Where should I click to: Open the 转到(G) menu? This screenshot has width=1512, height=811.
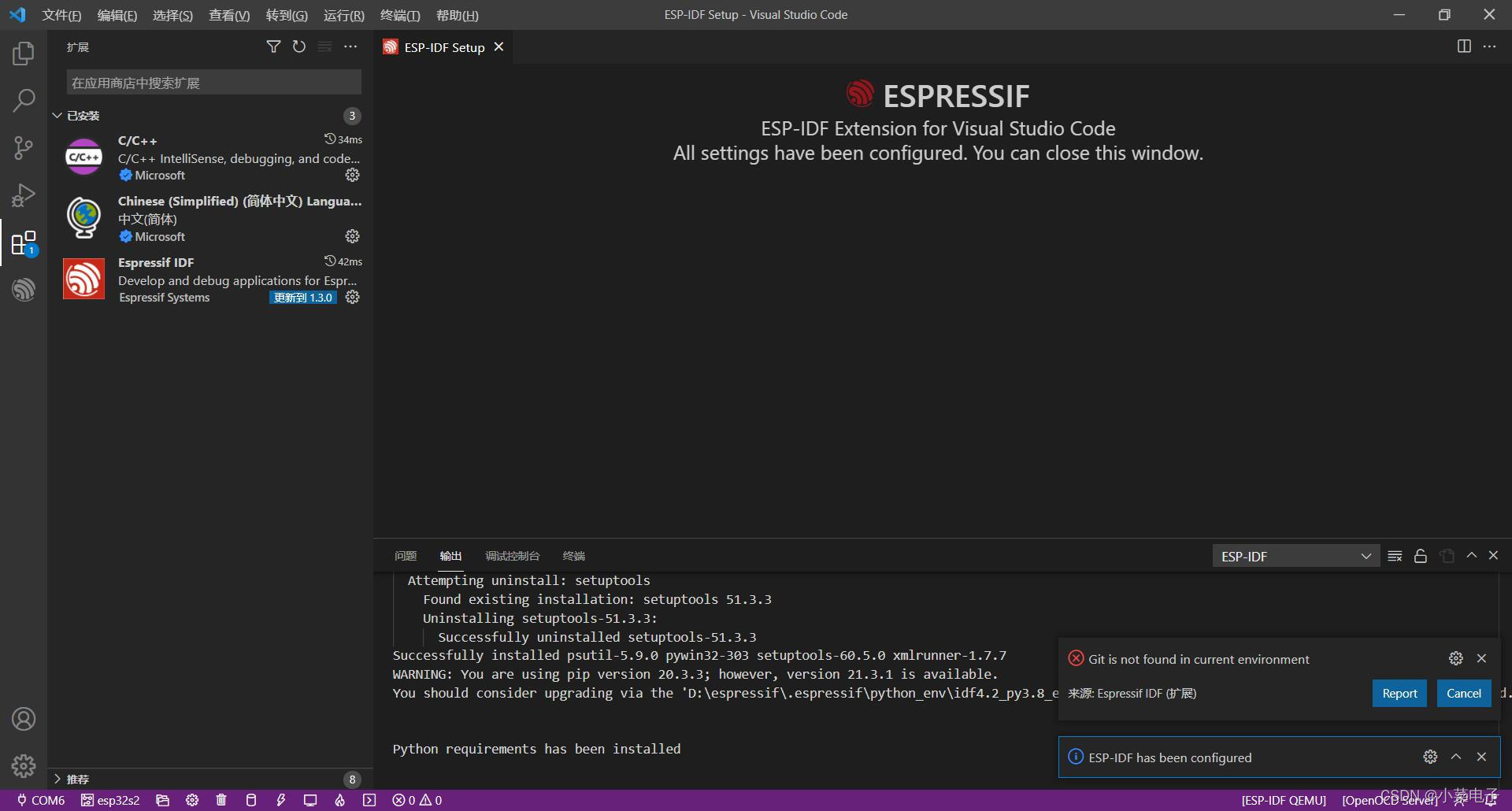pos(287,15)
